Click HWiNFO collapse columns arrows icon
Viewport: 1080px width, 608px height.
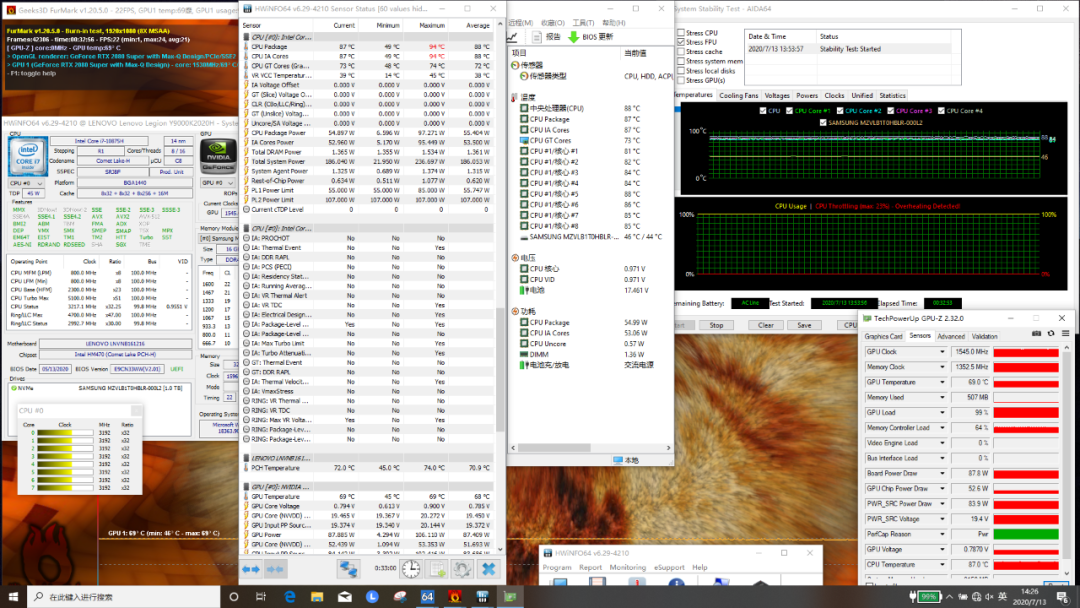(275, 569)
